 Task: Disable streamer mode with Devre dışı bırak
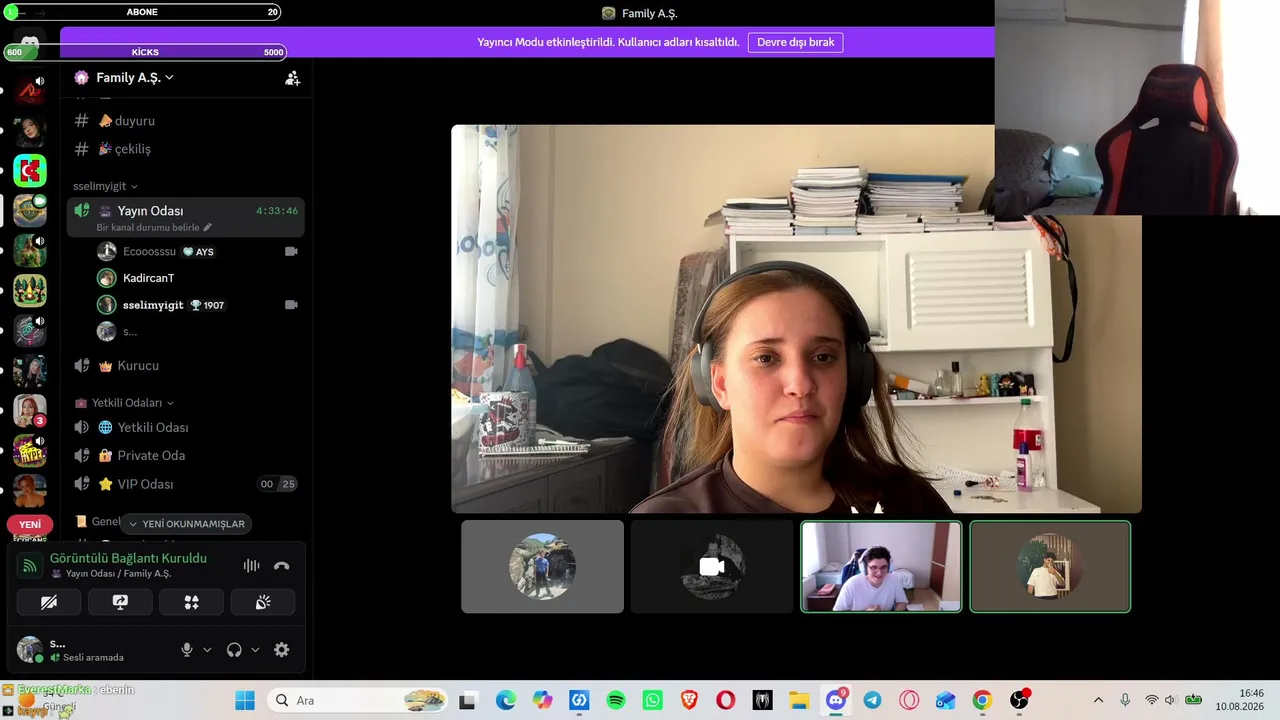(x=795, y=42)
